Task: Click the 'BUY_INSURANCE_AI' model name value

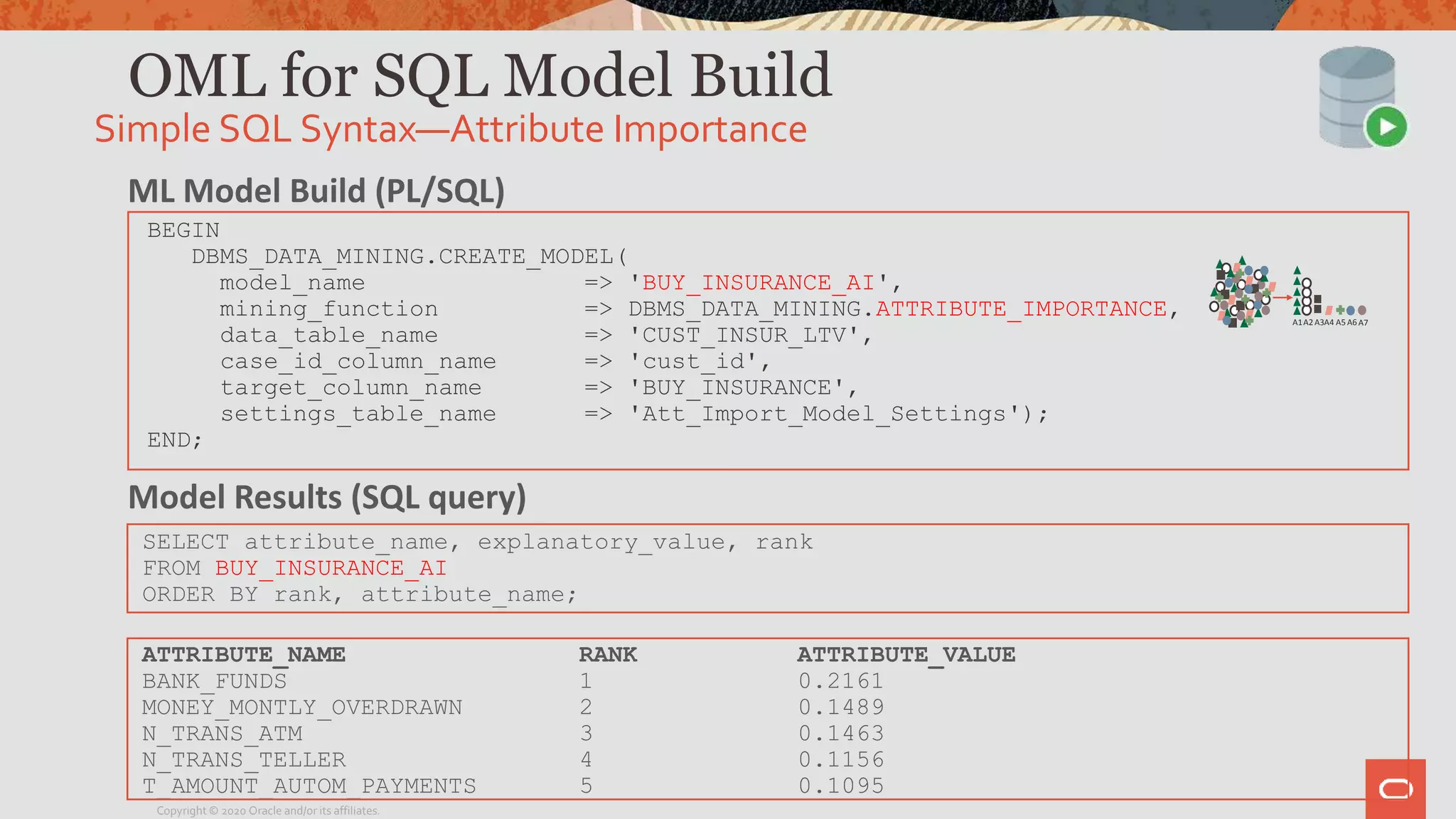Action: pos(759,283)
